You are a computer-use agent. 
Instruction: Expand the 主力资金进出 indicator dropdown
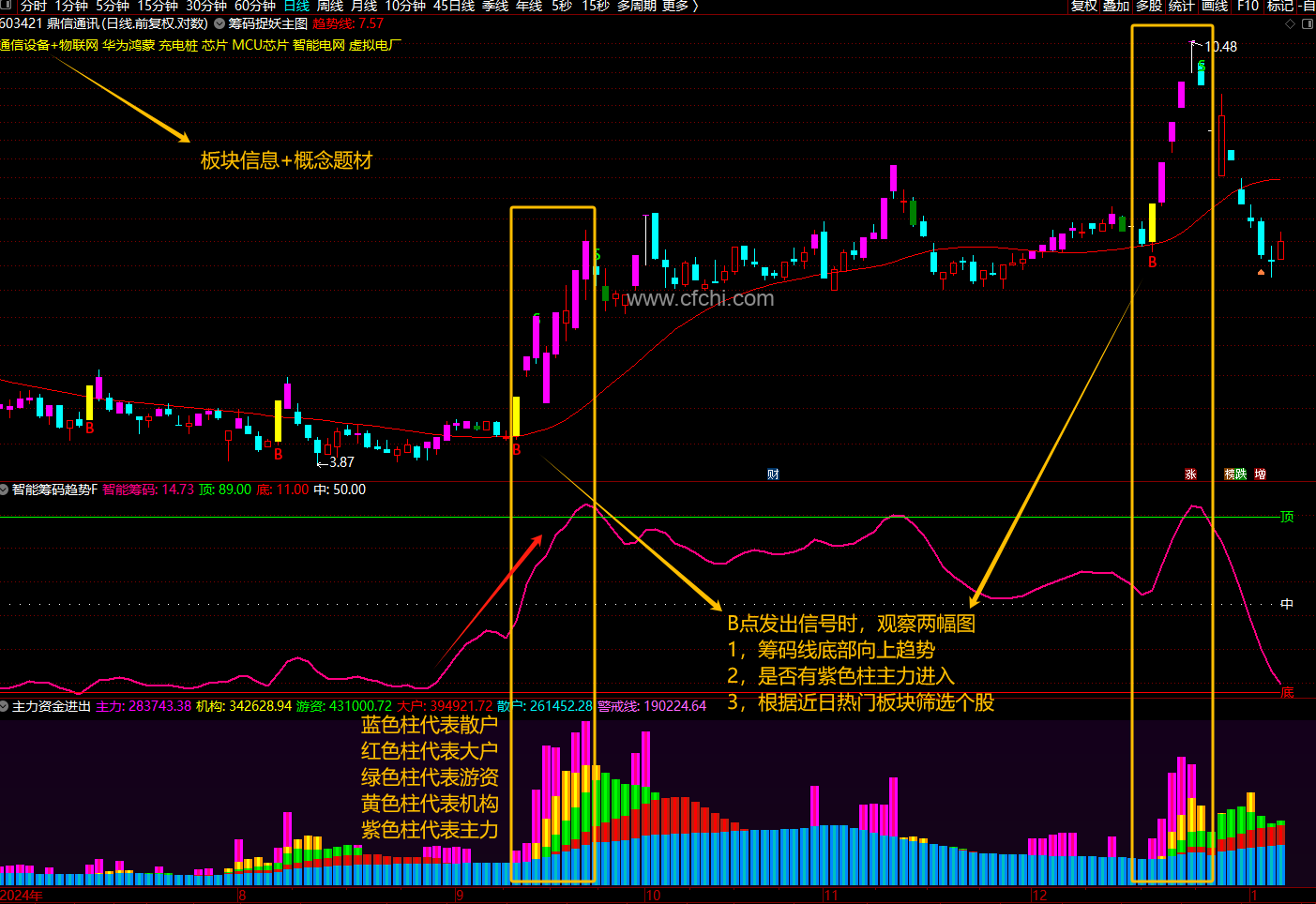[x=5, y=706]
